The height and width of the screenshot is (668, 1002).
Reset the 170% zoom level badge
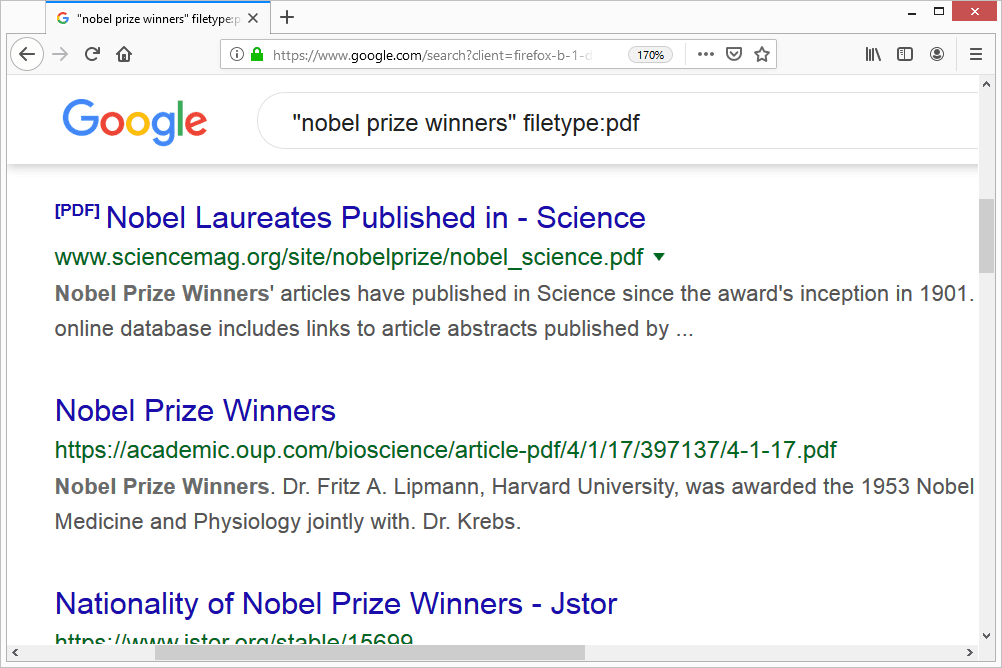click(650, 55)
